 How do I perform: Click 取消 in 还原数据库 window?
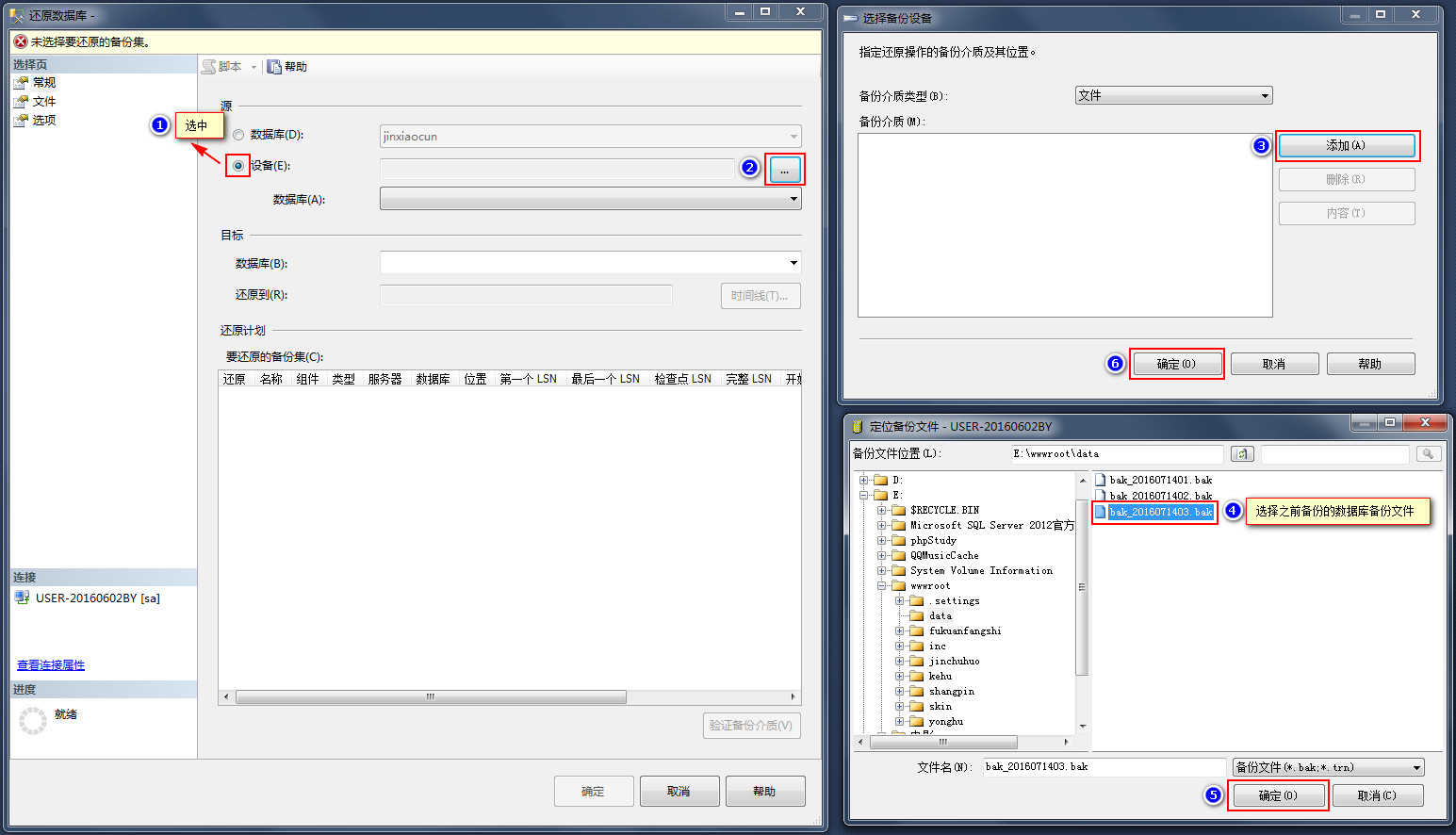tap(679, 792)
